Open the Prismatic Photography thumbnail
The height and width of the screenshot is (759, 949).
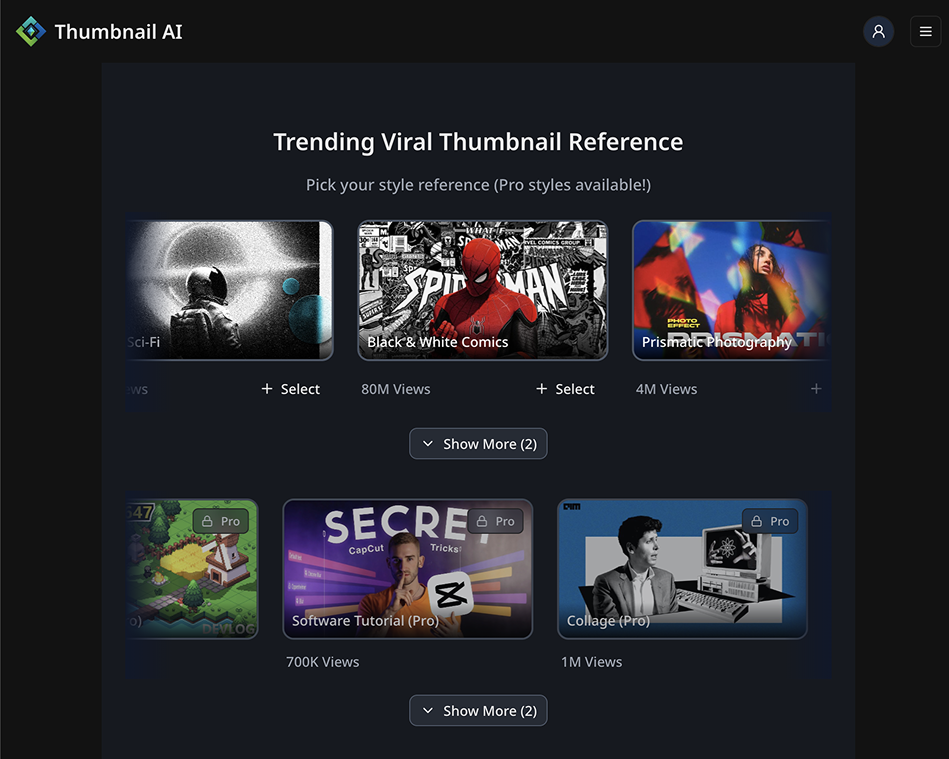pyautogui.click(x=731, y=291)
